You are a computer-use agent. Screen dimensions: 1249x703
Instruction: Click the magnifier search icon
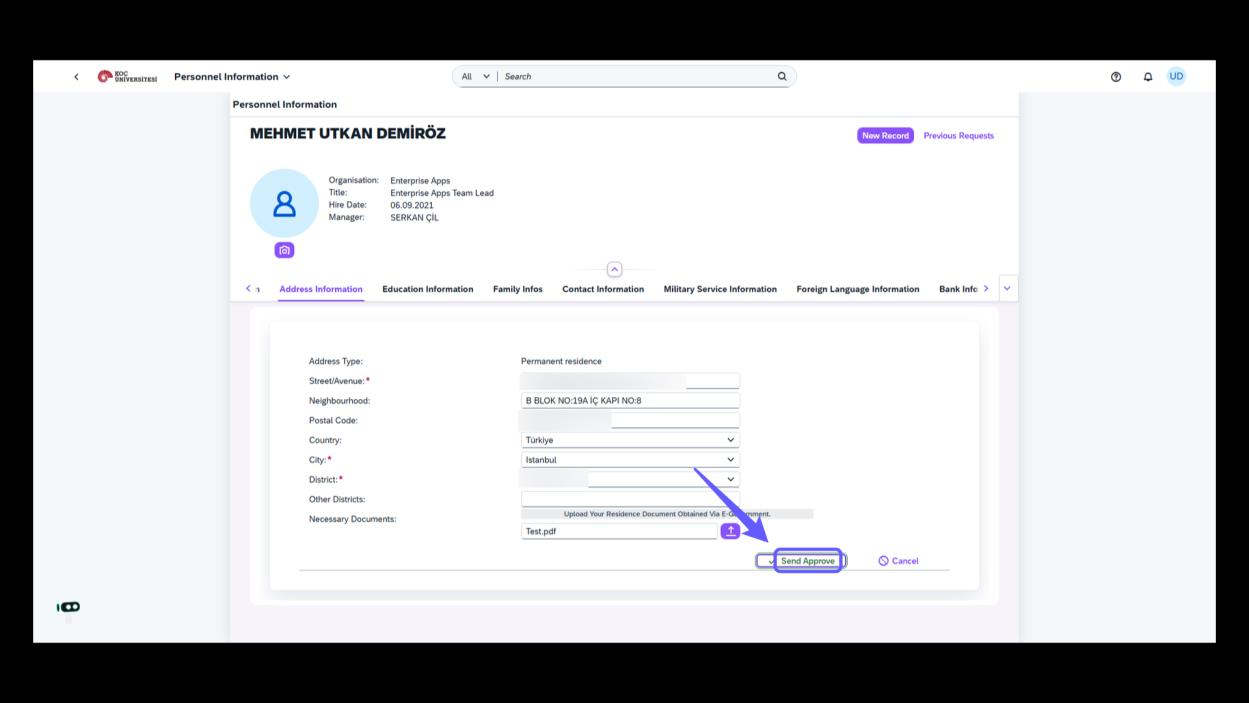coord(782,76)
